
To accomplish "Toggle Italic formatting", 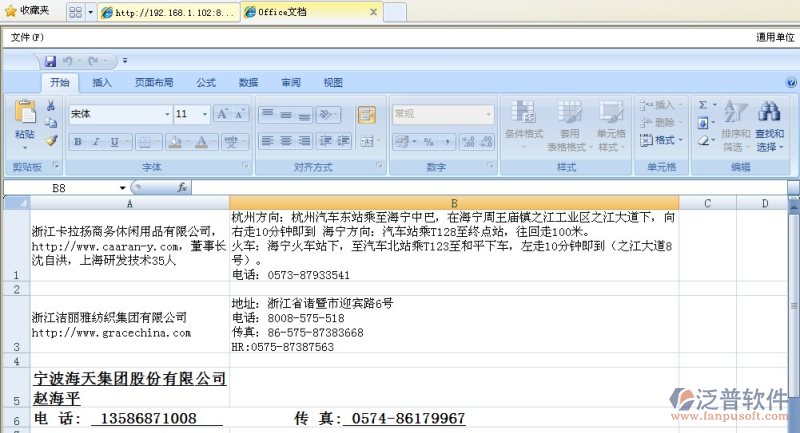I will (95, 142).
